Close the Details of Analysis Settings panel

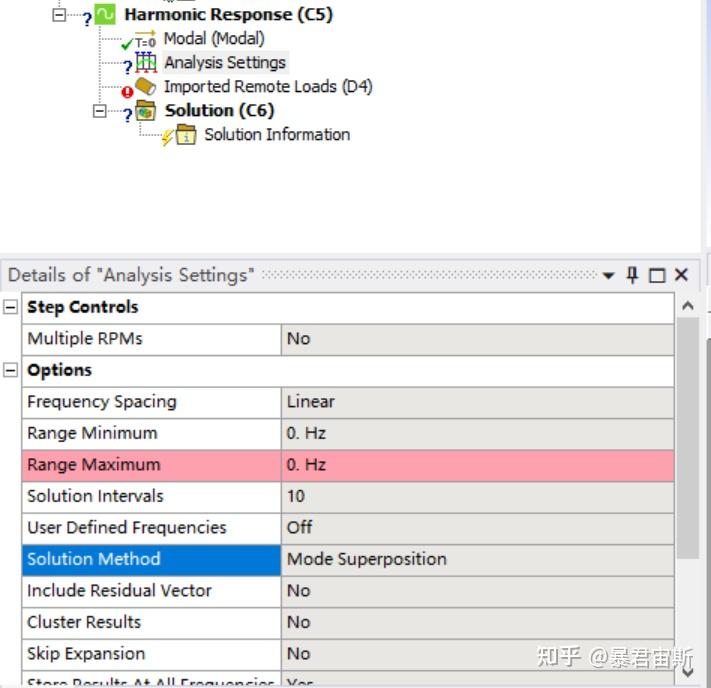[681, 275]
